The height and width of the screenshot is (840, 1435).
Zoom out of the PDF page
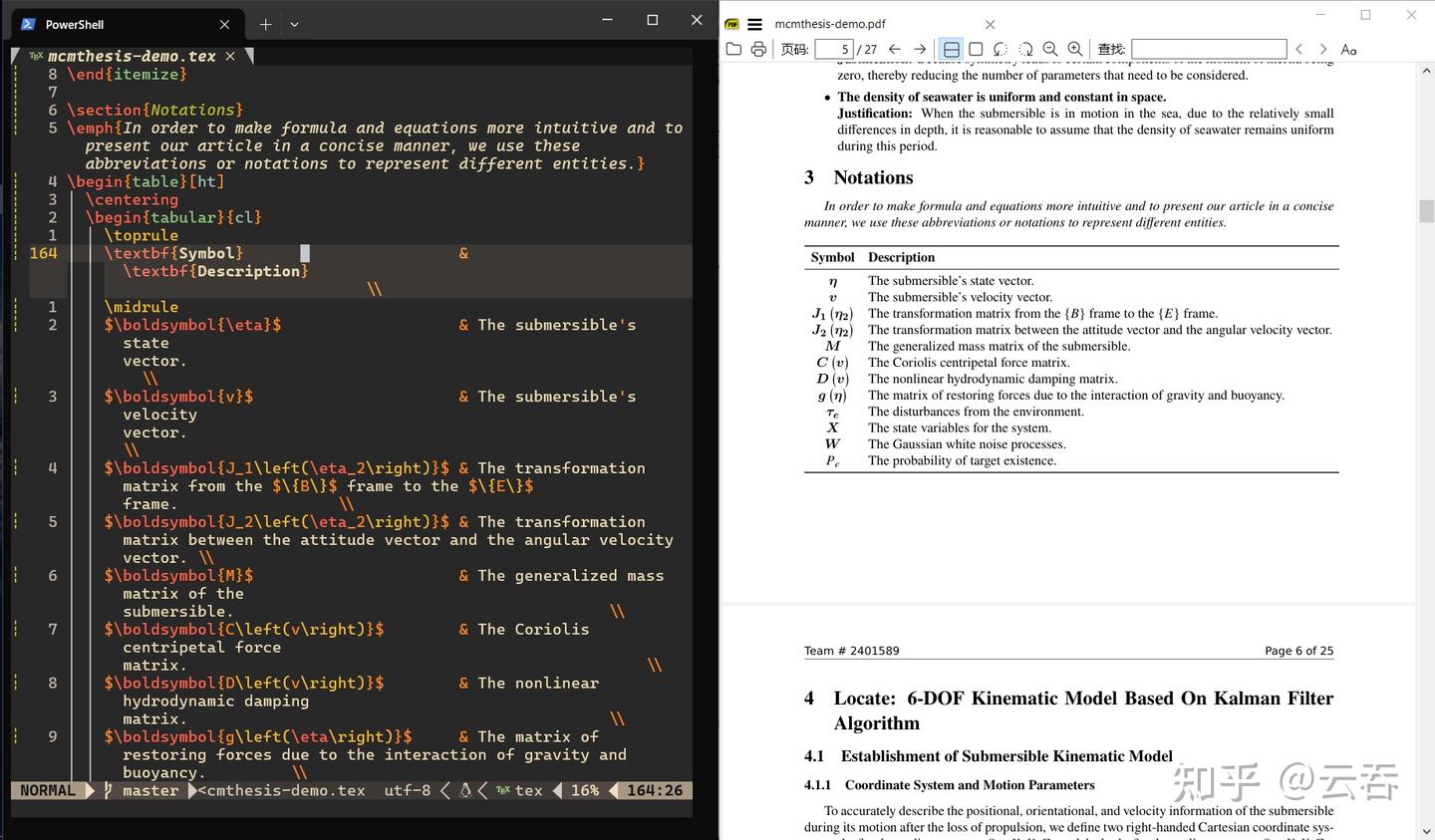click(x=1049, y=48)
